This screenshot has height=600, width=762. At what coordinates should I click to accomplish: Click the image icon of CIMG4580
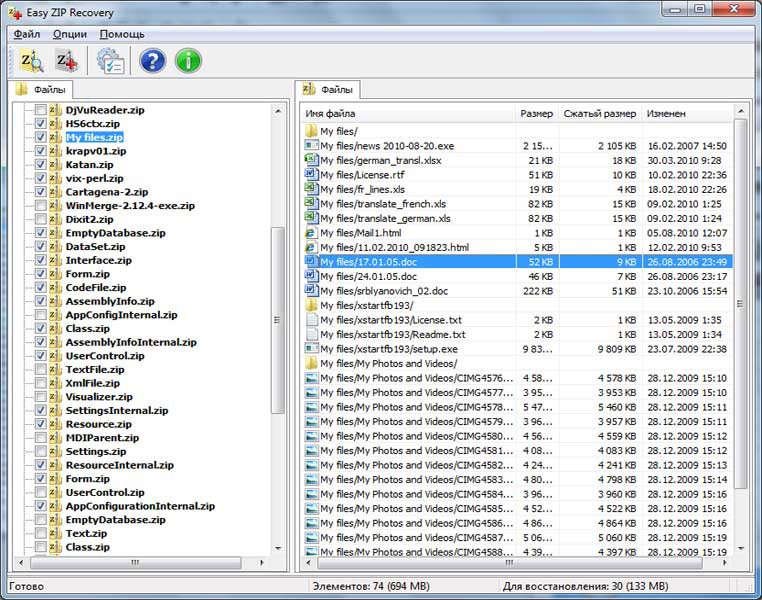point(311,436)
